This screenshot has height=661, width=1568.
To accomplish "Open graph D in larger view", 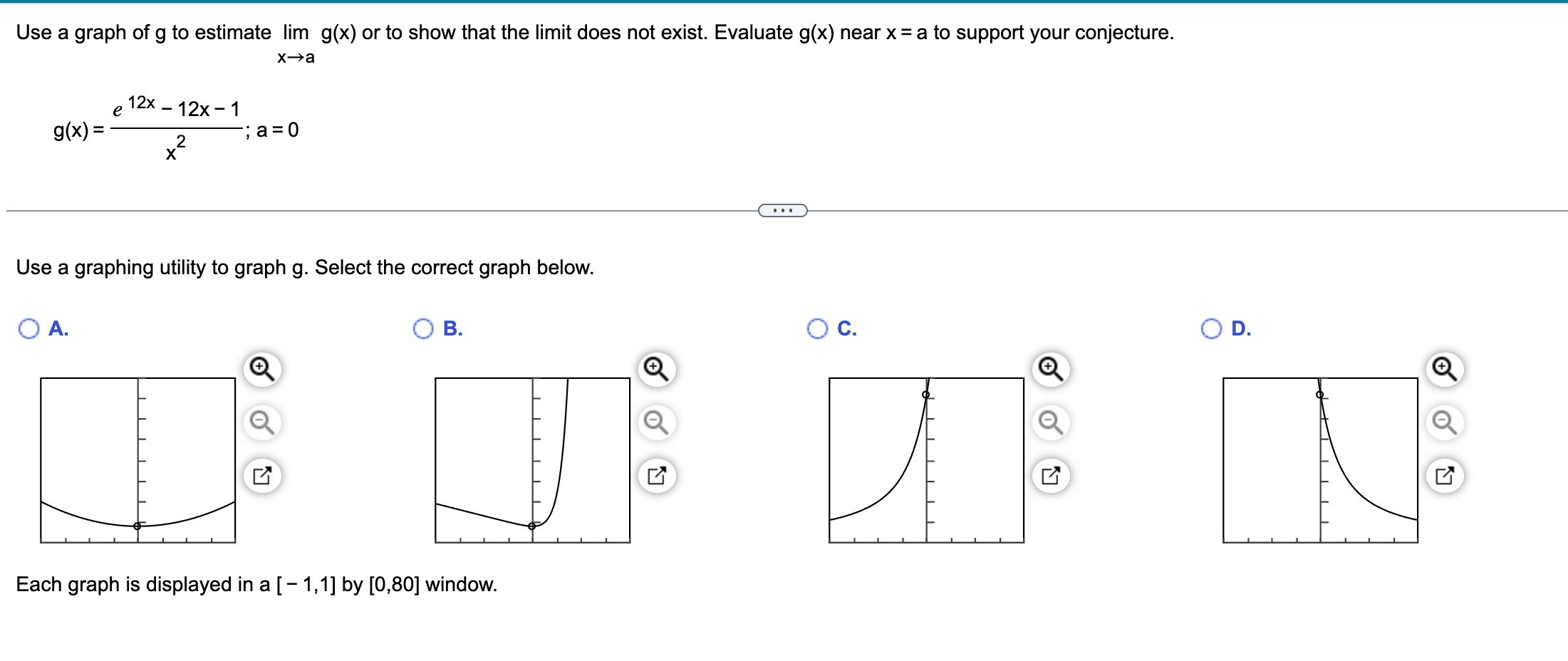I will (x=1443, y=475).
